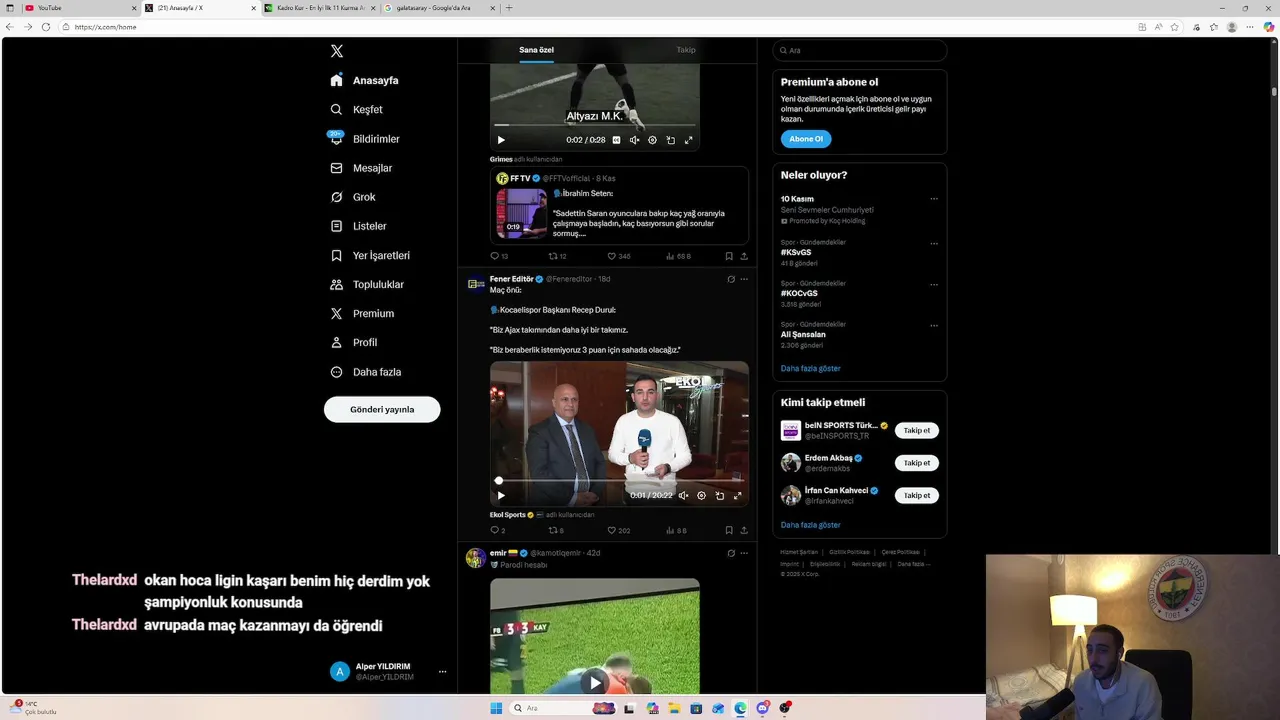Open Grok icon on emir's post
The image size is (1280, 720).
pyautogui.click(x=731, y=553)
